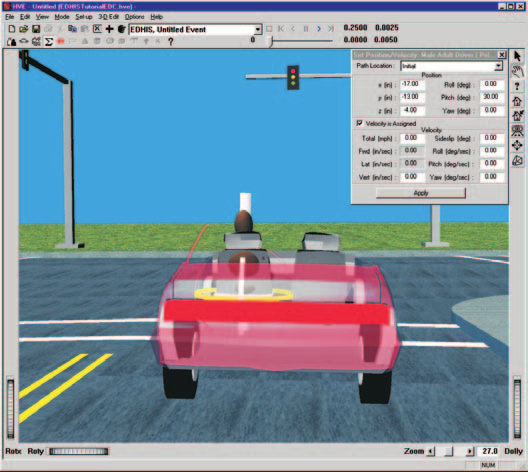Select the human editor icon in second toolbar row
This screenshot has height=472, width=528.
tap(12, 41)
